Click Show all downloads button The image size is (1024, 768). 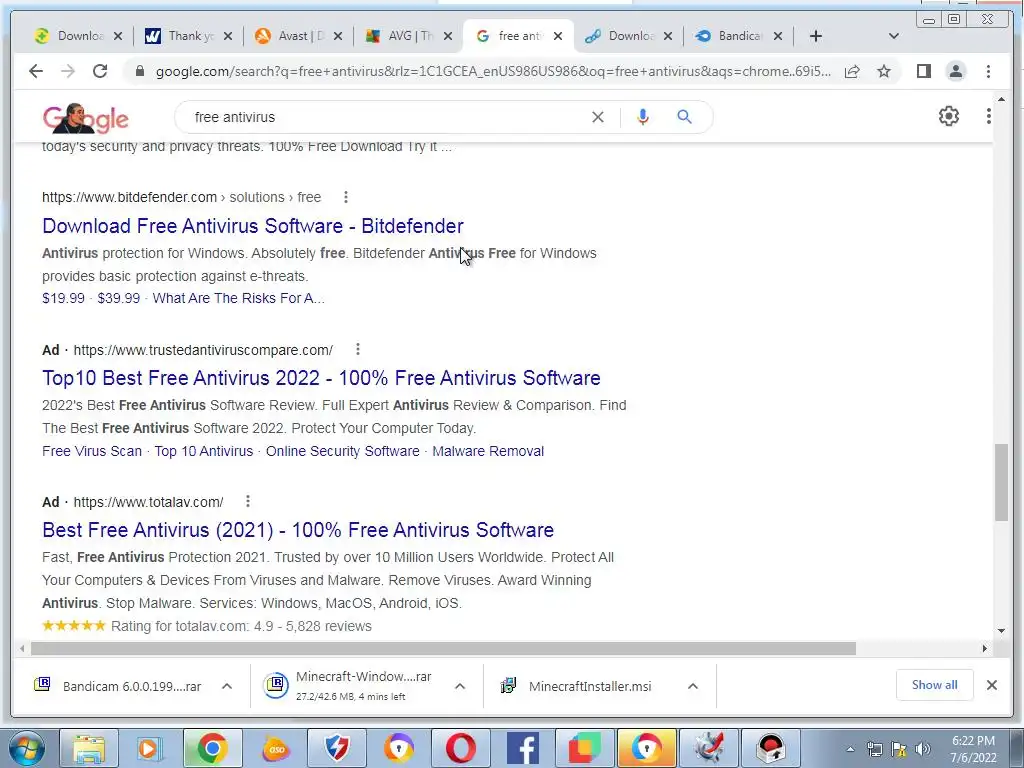point(935,685)
